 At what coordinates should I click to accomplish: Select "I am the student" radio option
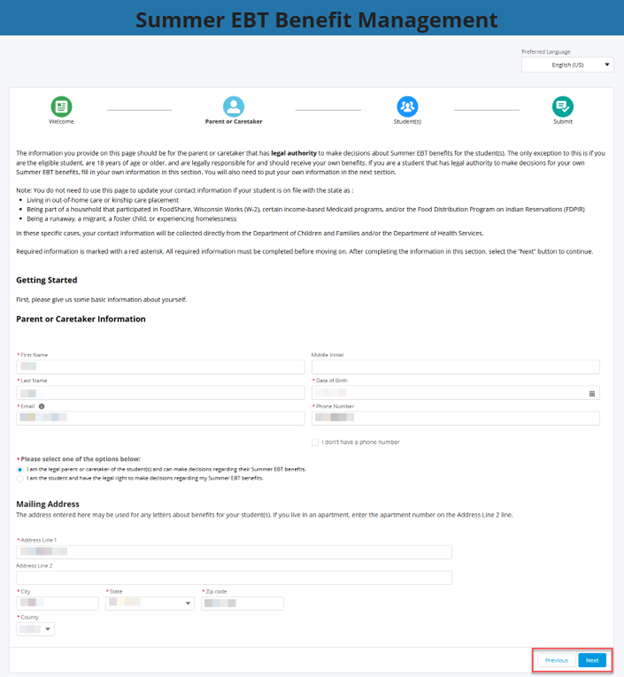[20, 479]
